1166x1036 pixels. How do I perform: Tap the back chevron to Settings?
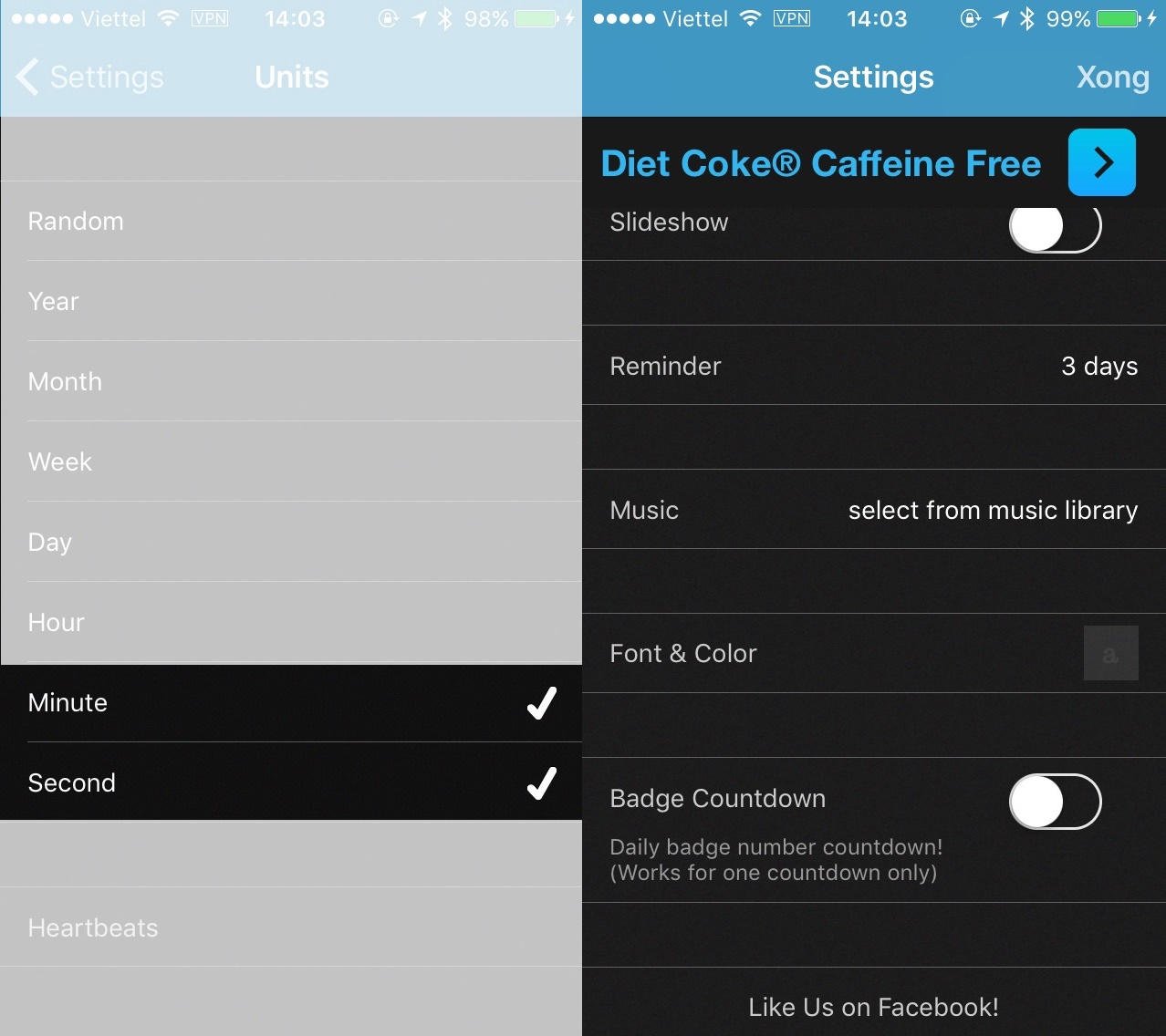(29, 78)
